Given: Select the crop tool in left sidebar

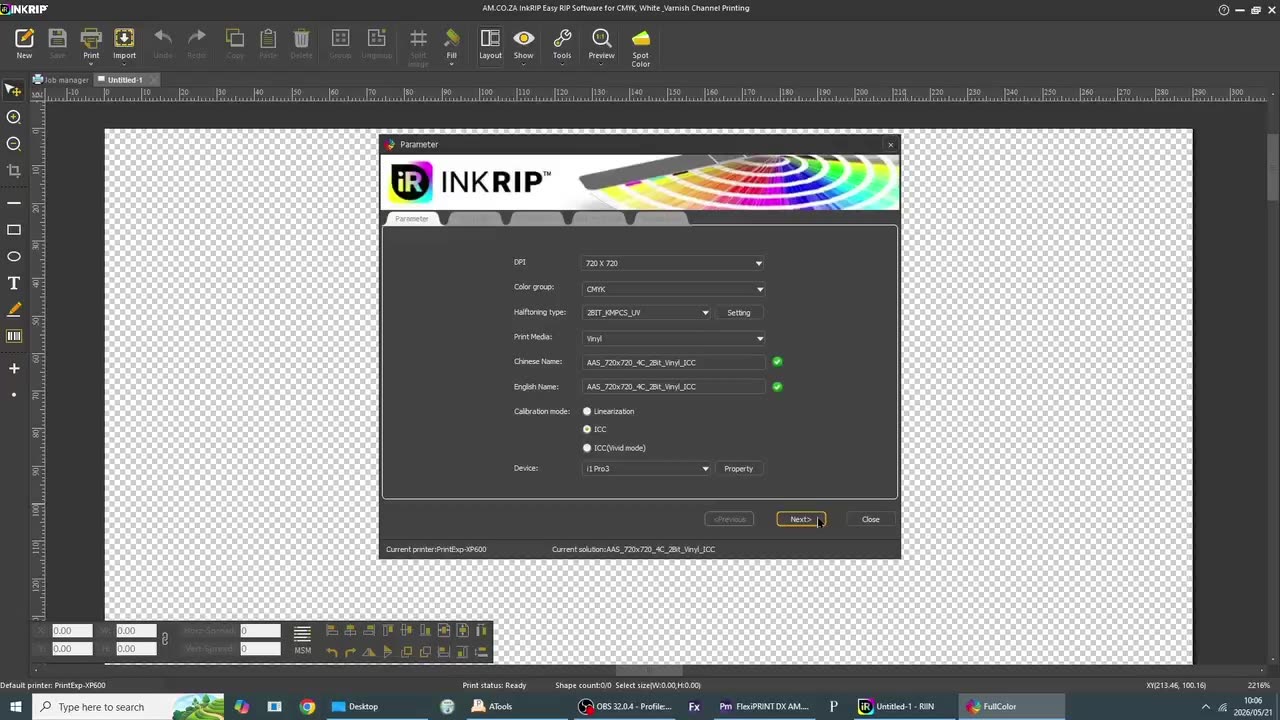Looking at the screenshot, I should tap(14, 171).
